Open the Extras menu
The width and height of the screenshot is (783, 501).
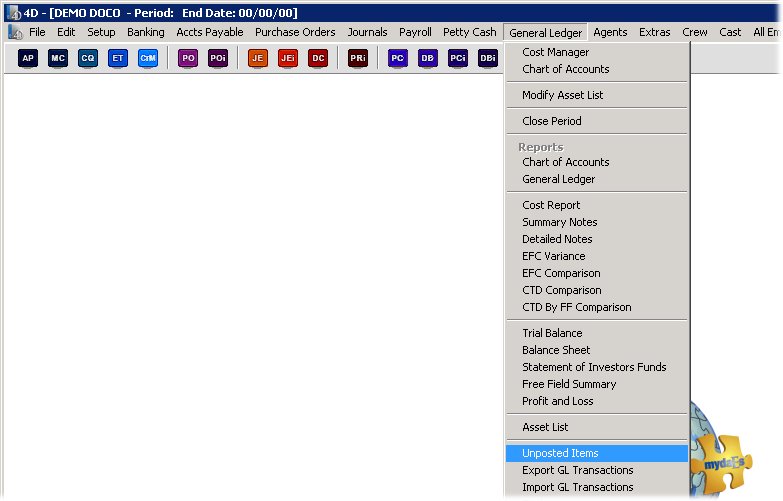pyautogui.click(x=655, y=32)
